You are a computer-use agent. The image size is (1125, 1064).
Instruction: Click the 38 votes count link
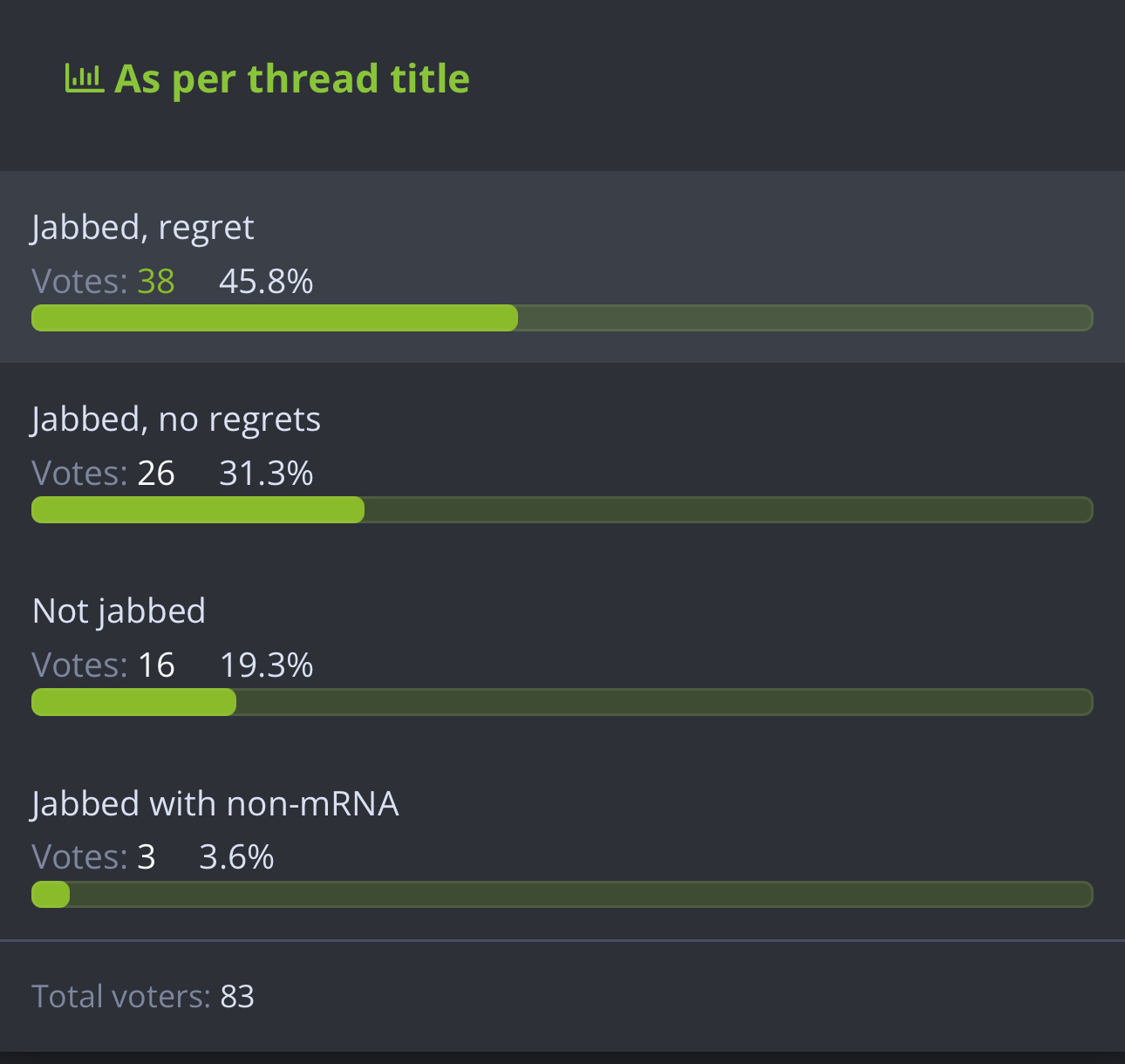pyautogui.click(x=156, y=282)
